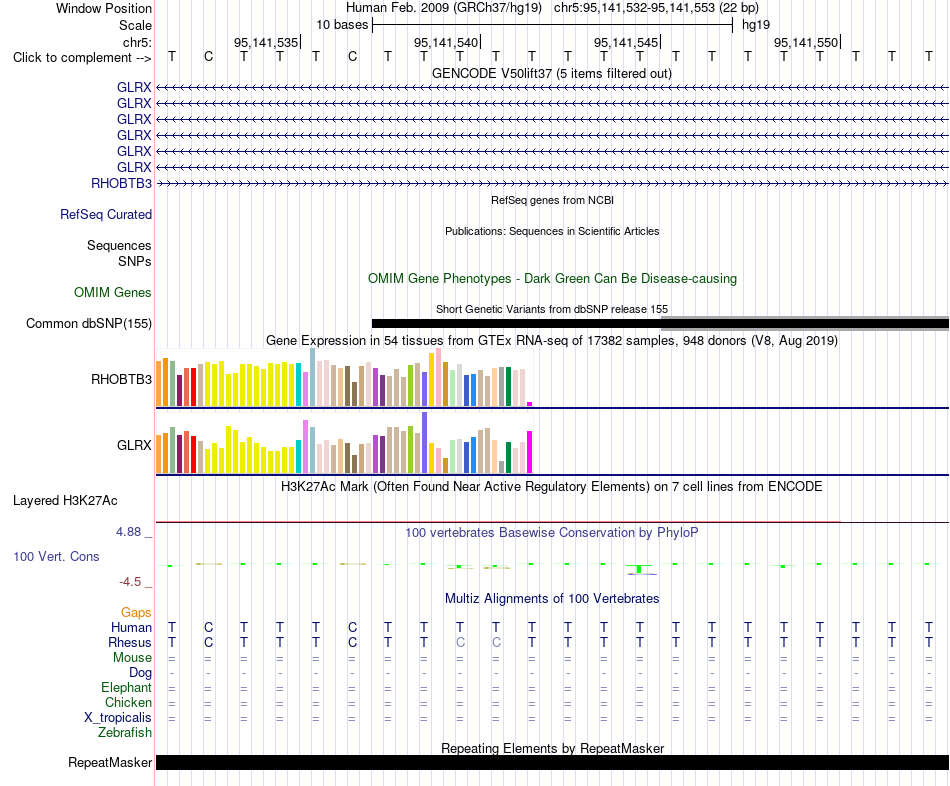The width and height of the screenshot is (950, 786).
Task: Click position marker 95,141,550 on ruler
Action: (806, 42)
